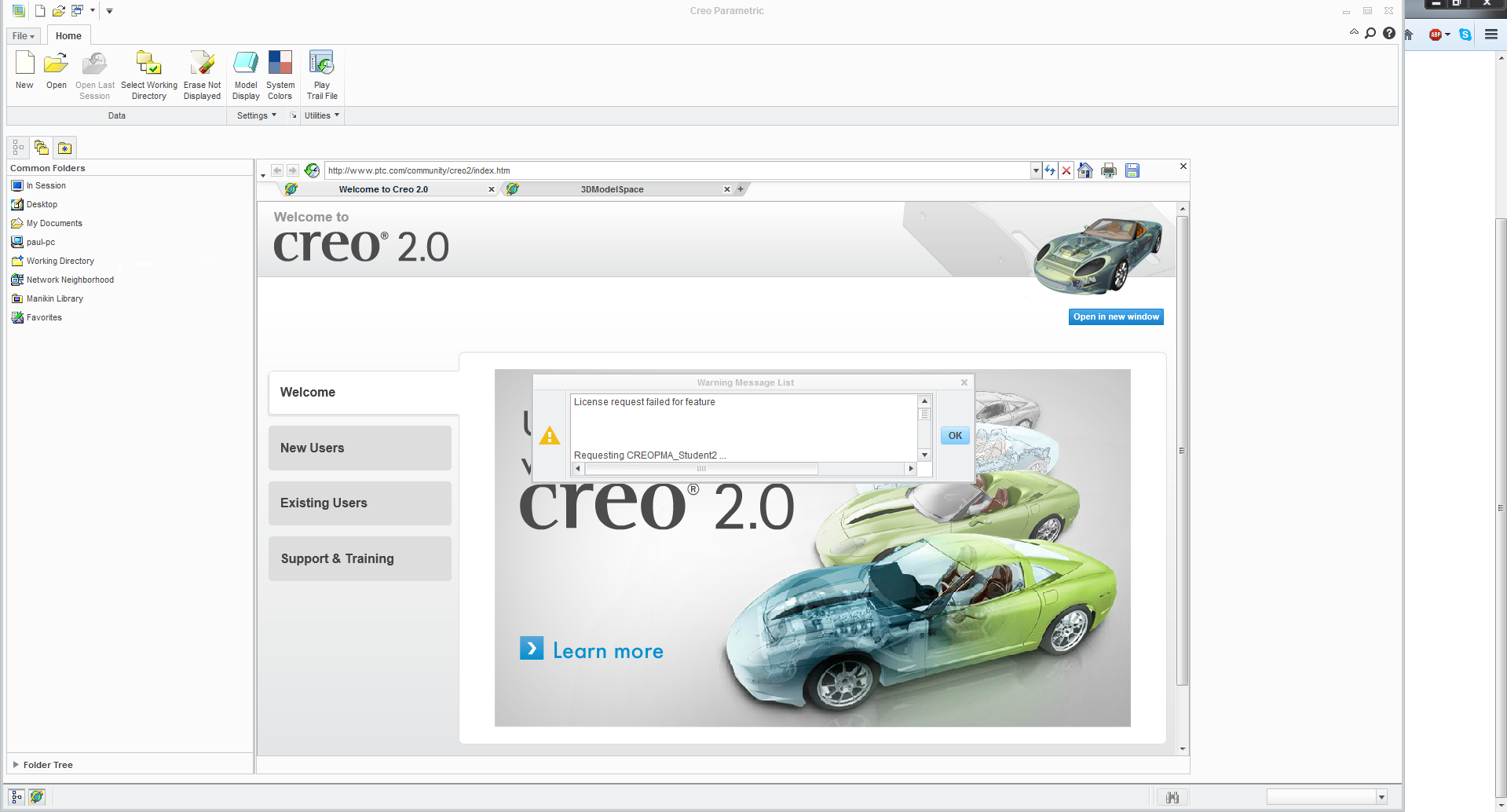The width and height of the screenshot is (1507, 812).
Task: Go to browser Home page icon
Action: pyautogui.click(x=1085, y=170)
